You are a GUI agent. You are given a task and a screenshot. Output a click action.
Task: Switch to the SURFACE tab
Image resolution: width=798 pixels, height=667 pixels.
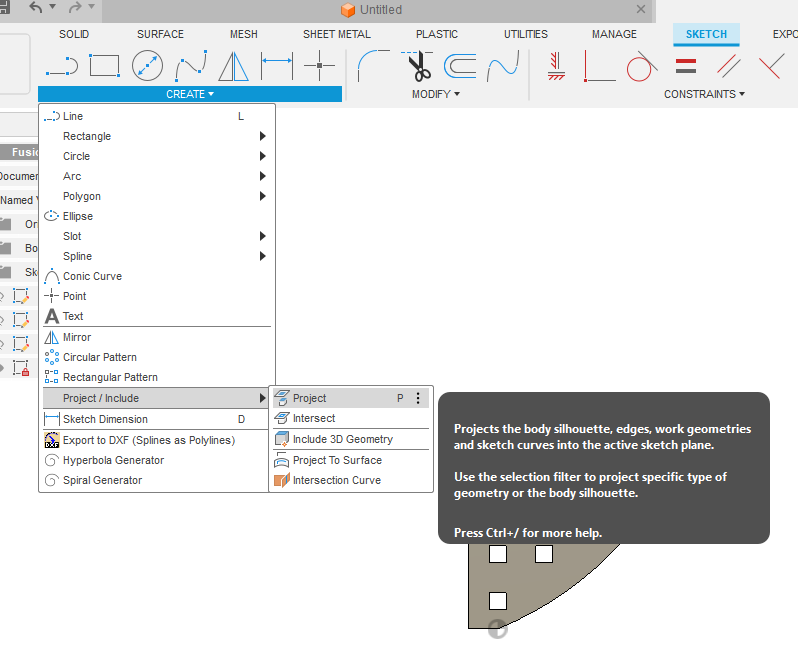pos(160,34)
